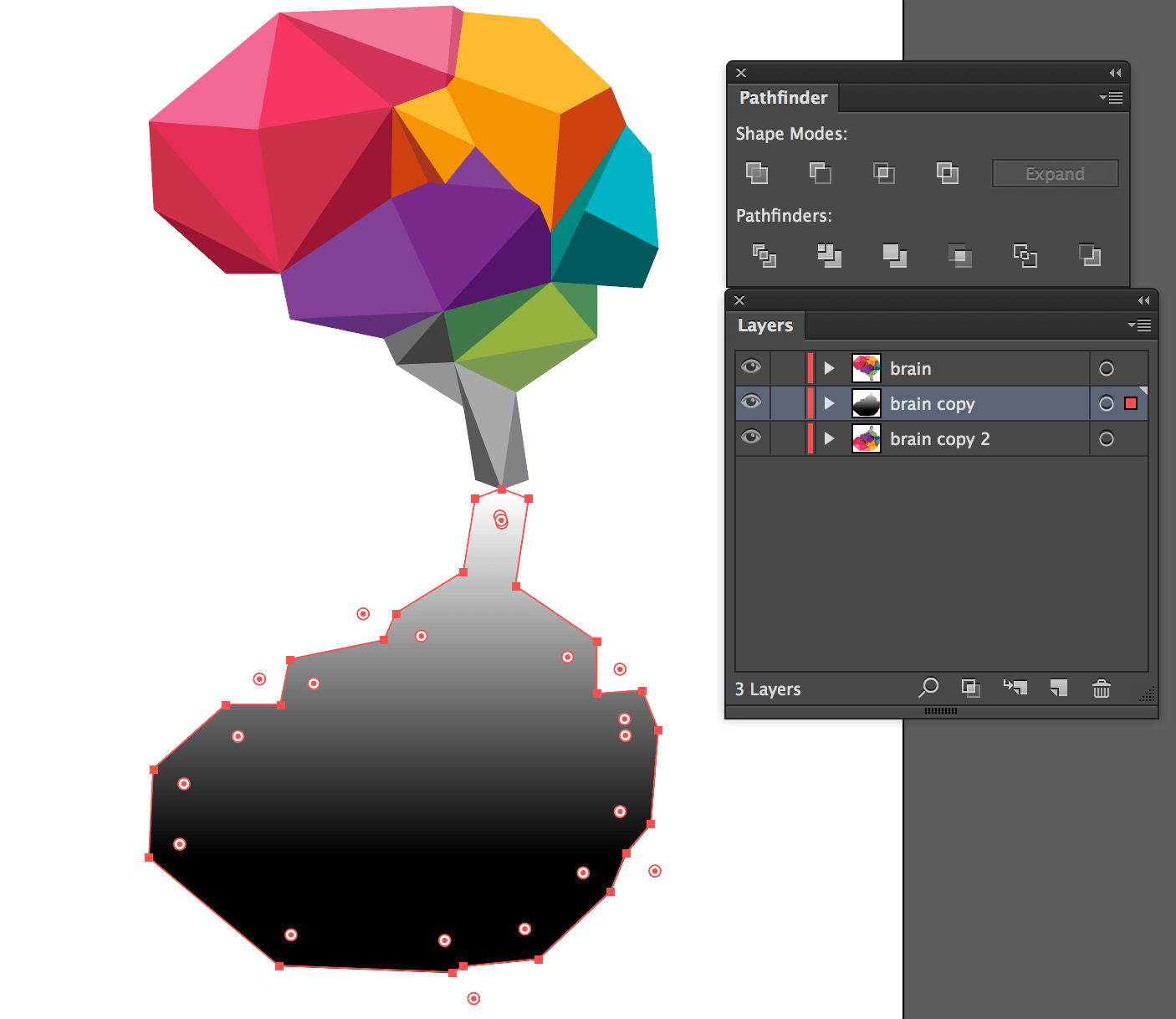Hide the brain layer

pos(751,367)
